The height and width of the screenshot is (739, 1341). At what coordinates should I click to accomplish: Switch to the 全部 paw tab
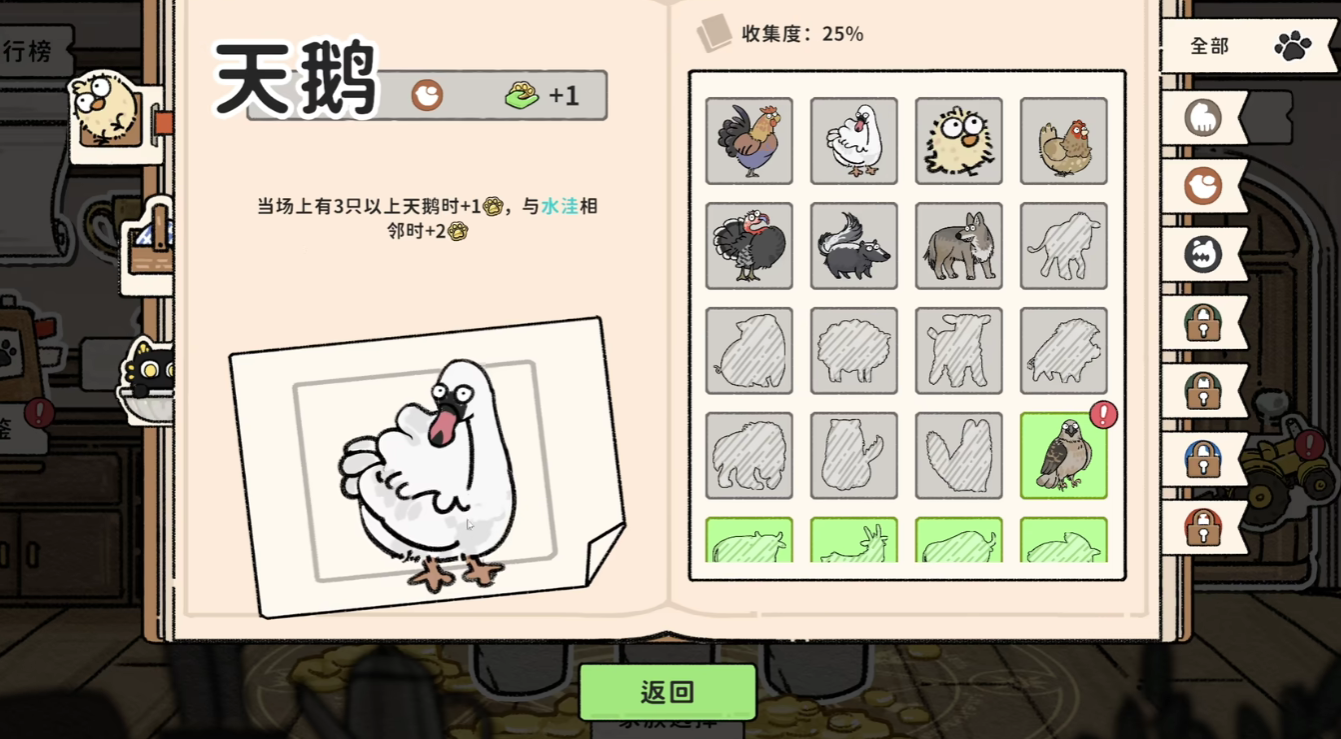1250,46
